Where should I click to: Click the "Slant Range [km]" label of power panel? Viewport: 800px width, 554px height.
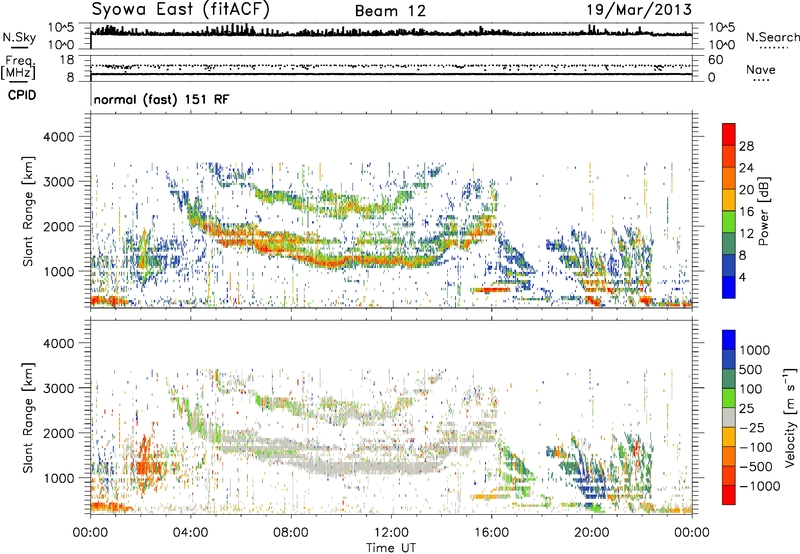pyautogui.click(x=28, y=211)
